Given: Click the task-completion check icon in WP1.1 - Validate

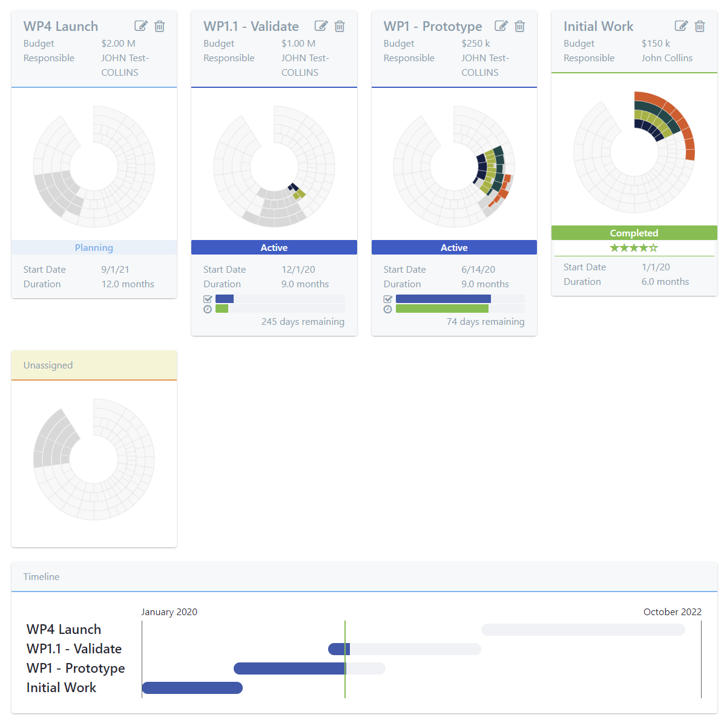Looking at the screenshot, I should point(207,299).
